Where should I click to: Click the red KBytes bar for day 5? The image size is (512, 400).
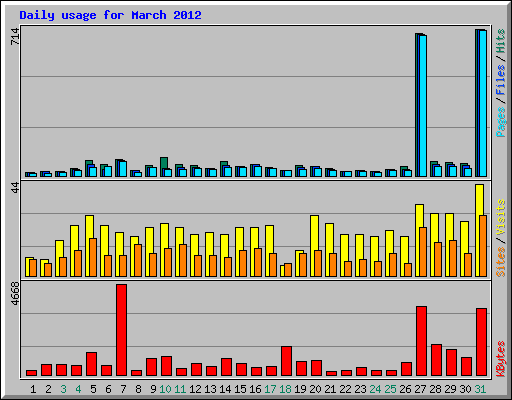92,364
